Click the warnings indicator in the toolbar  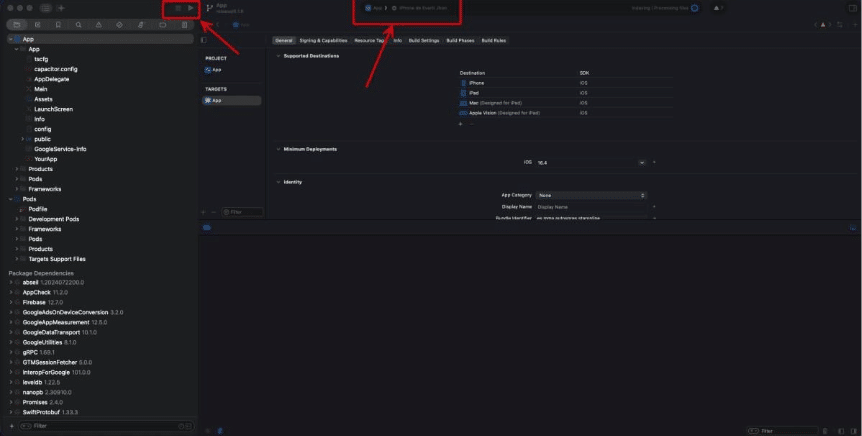point(717,8)
